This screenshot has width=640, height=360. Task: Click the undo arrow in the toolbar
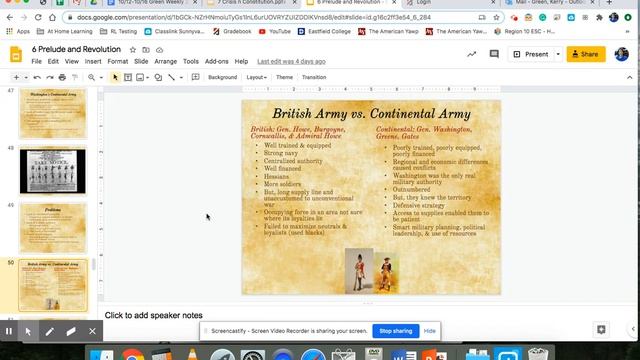pyautogui.click(x=37, y=77)
